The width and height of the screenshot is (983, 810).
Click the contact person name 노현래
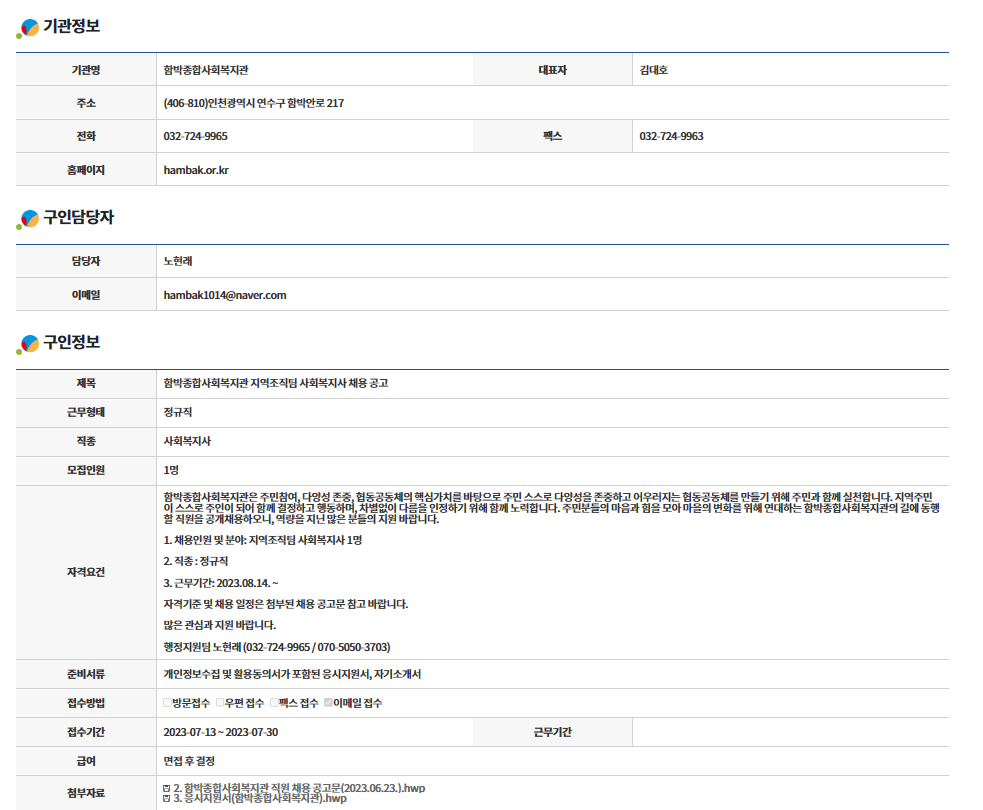(177, 262)
